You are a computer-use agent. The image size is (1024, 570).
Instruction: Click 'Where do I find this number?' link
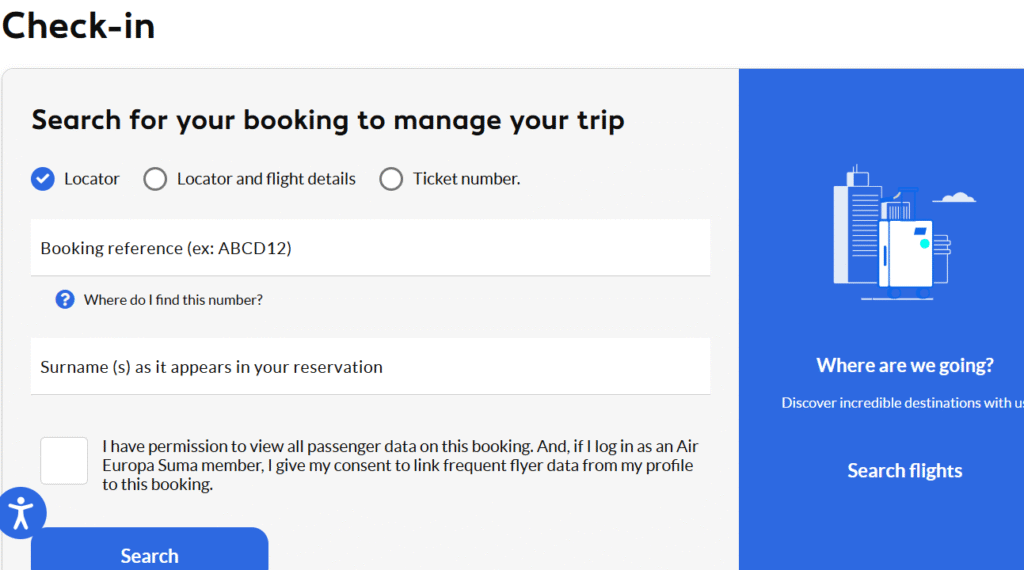pos(173,299)
